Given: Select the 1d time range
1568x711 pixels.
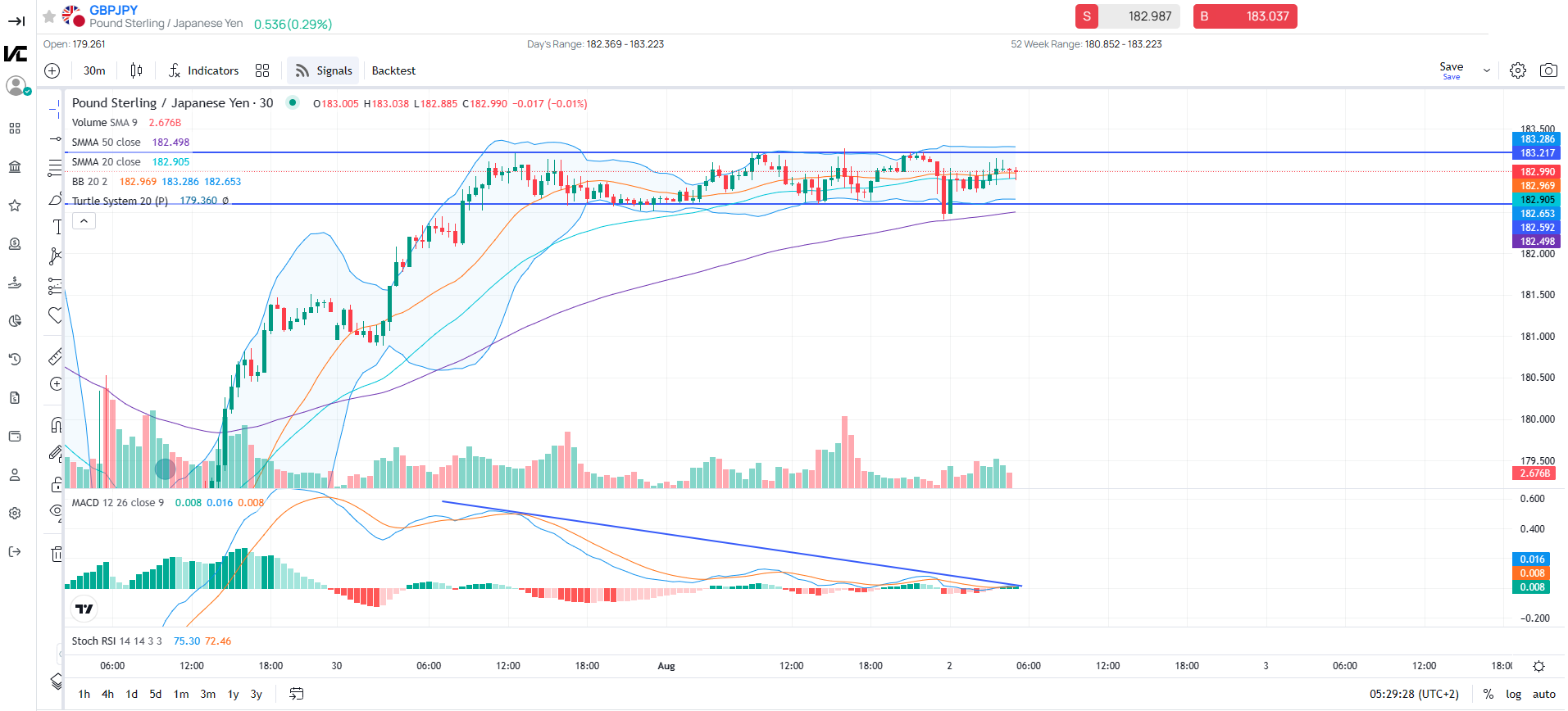Looking at the screenshot, I should pyautogui.click(x=131, y=694).
